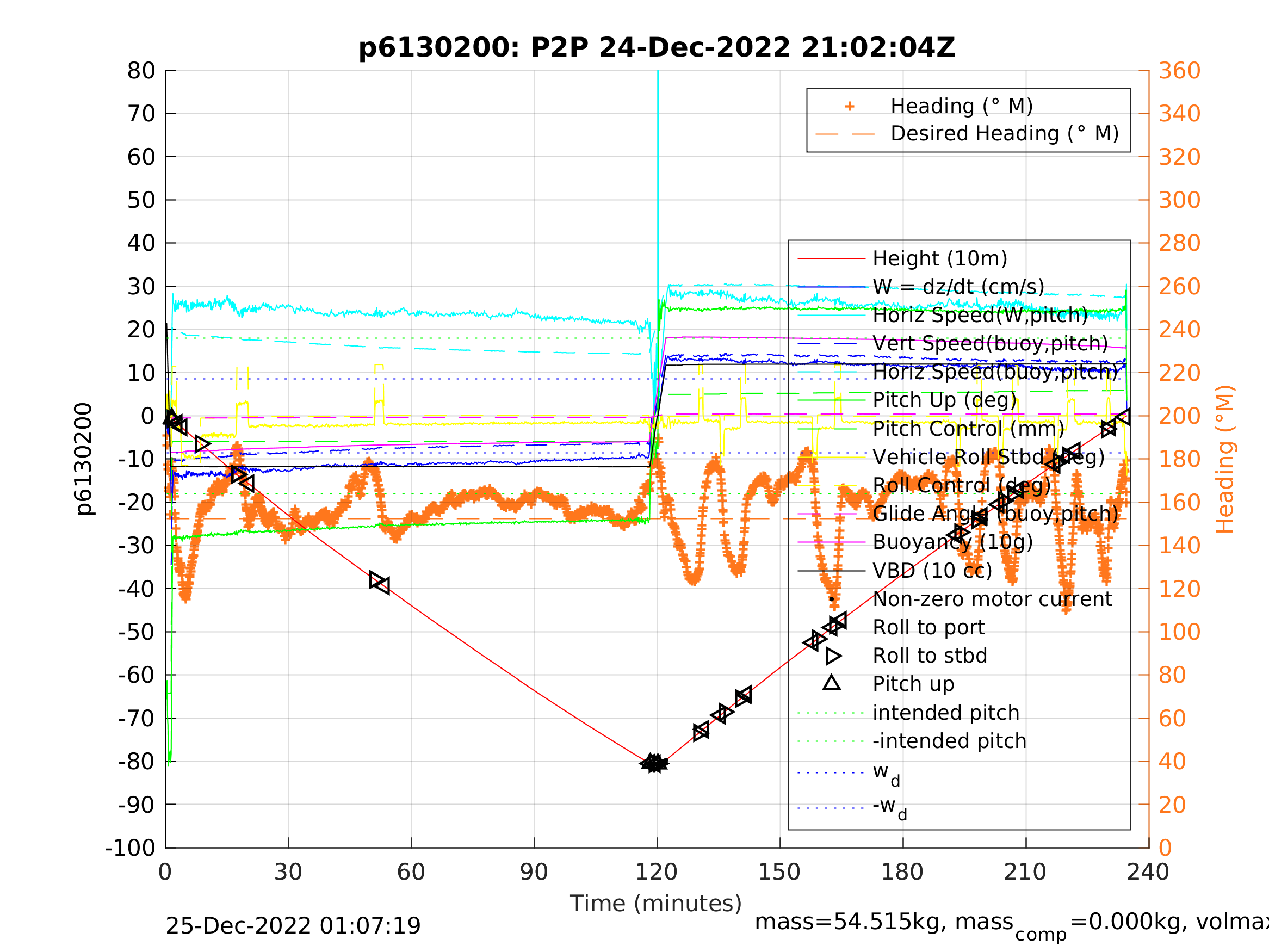The image size is (1269, 952).
Task: Click the 'Pitch Control (mm)' legend entry
Action: (968, 429)
